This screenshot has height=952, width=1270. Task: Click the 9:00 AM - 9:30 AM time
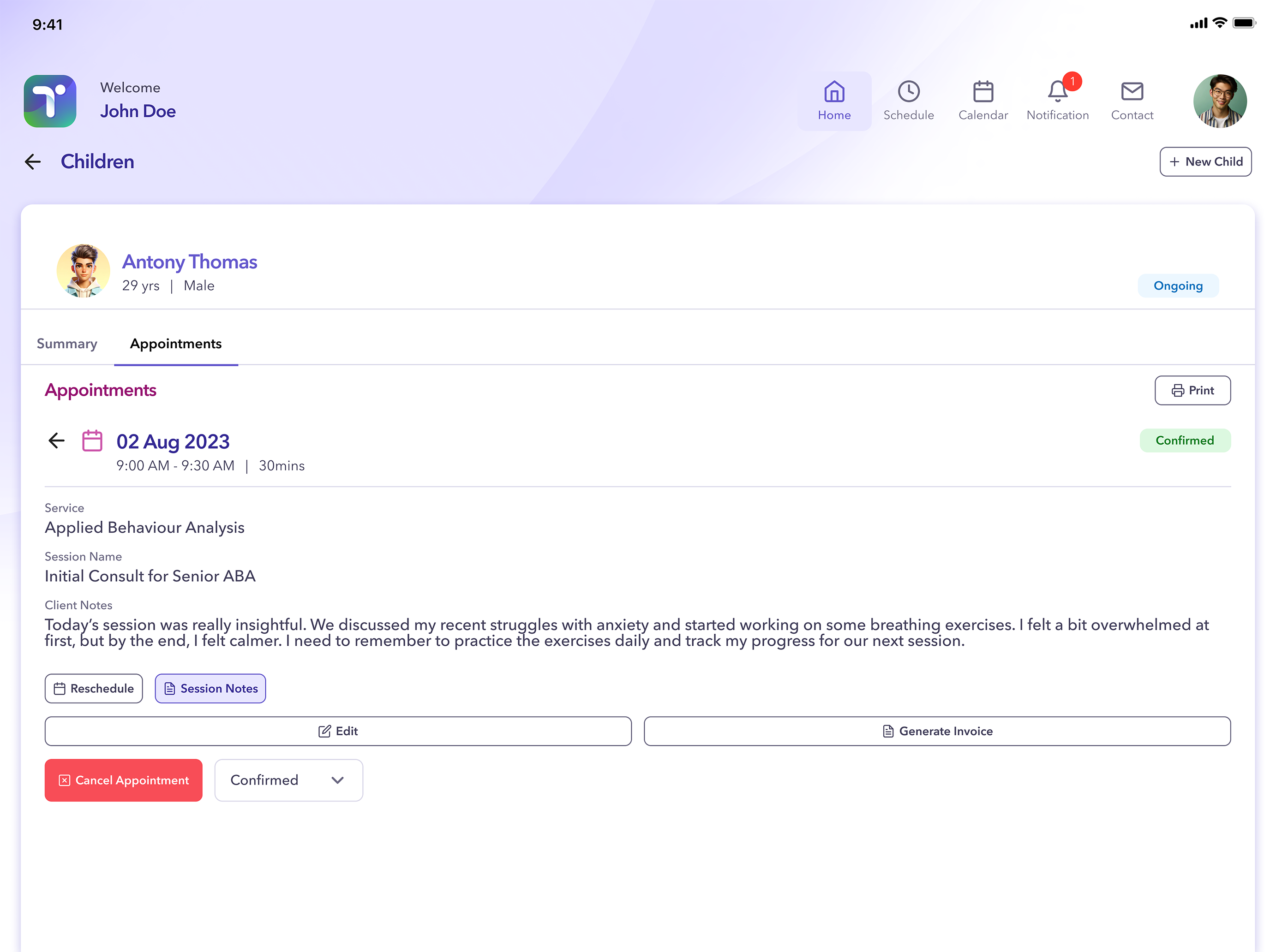pyautogui.click(x=176, y=466)
